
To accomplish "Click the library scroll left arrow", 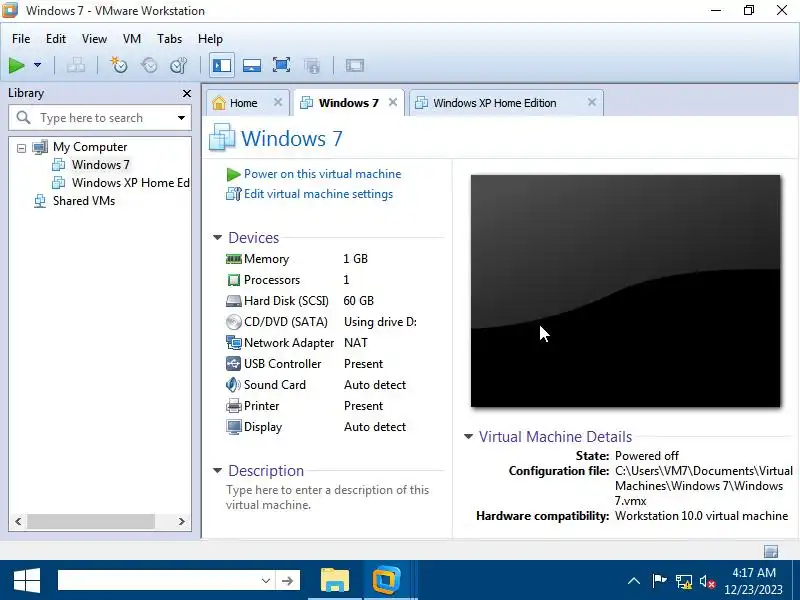I will [x=18, y=521].
